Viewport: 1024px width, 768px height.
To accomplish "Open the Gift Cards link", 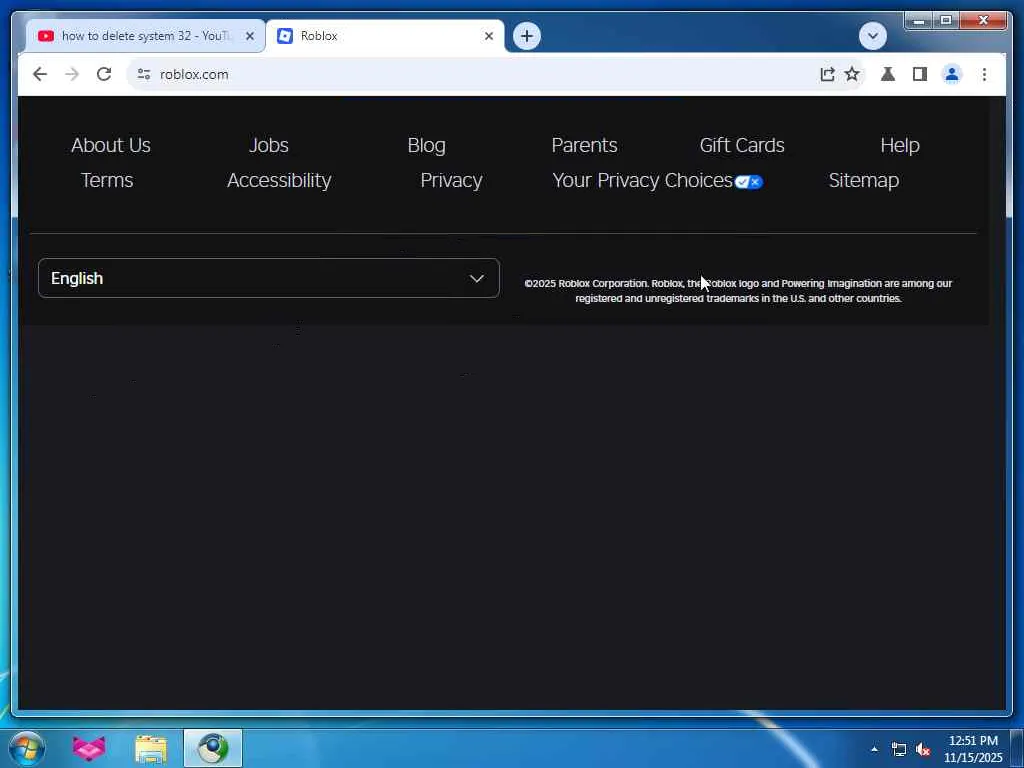I will pos(742,145).
